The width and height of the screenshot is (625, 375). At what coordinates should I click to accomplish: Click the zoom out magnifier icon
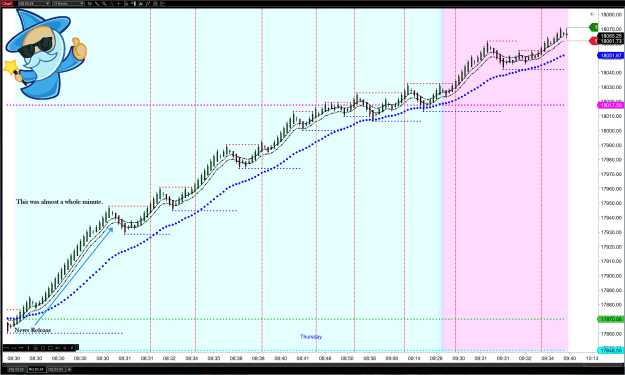pos(112,4)
